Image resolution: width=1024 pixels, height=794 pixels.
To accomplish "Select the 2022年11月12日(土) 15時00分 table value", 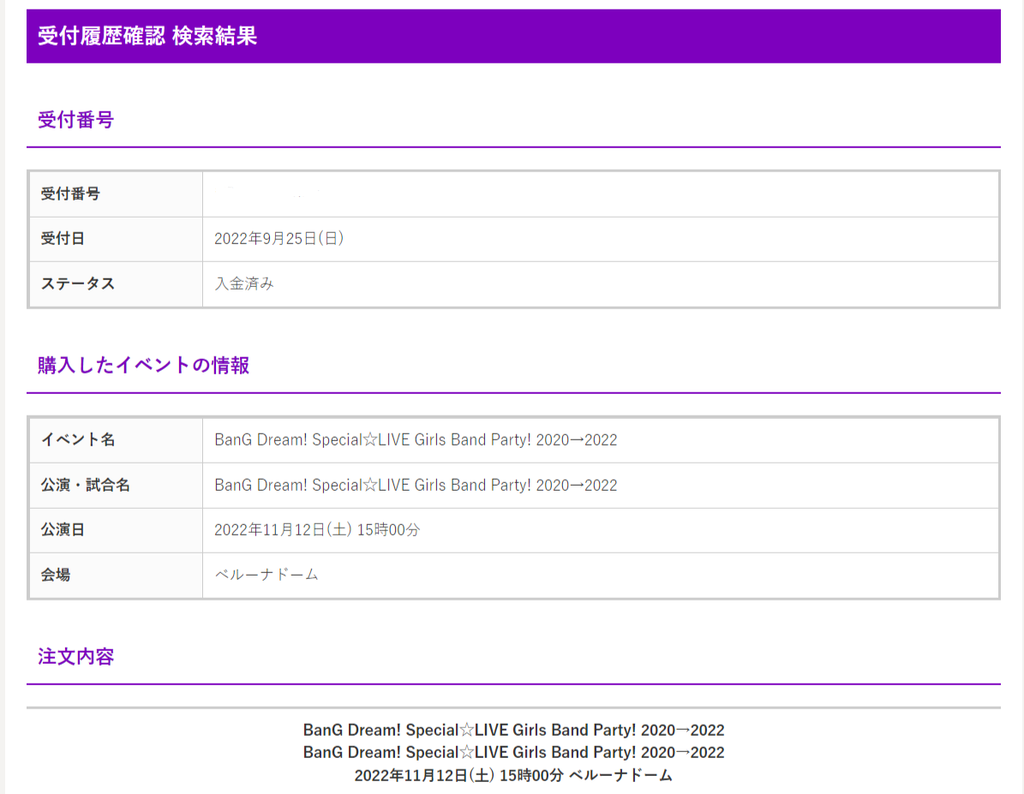I will (x=317, y=530).
